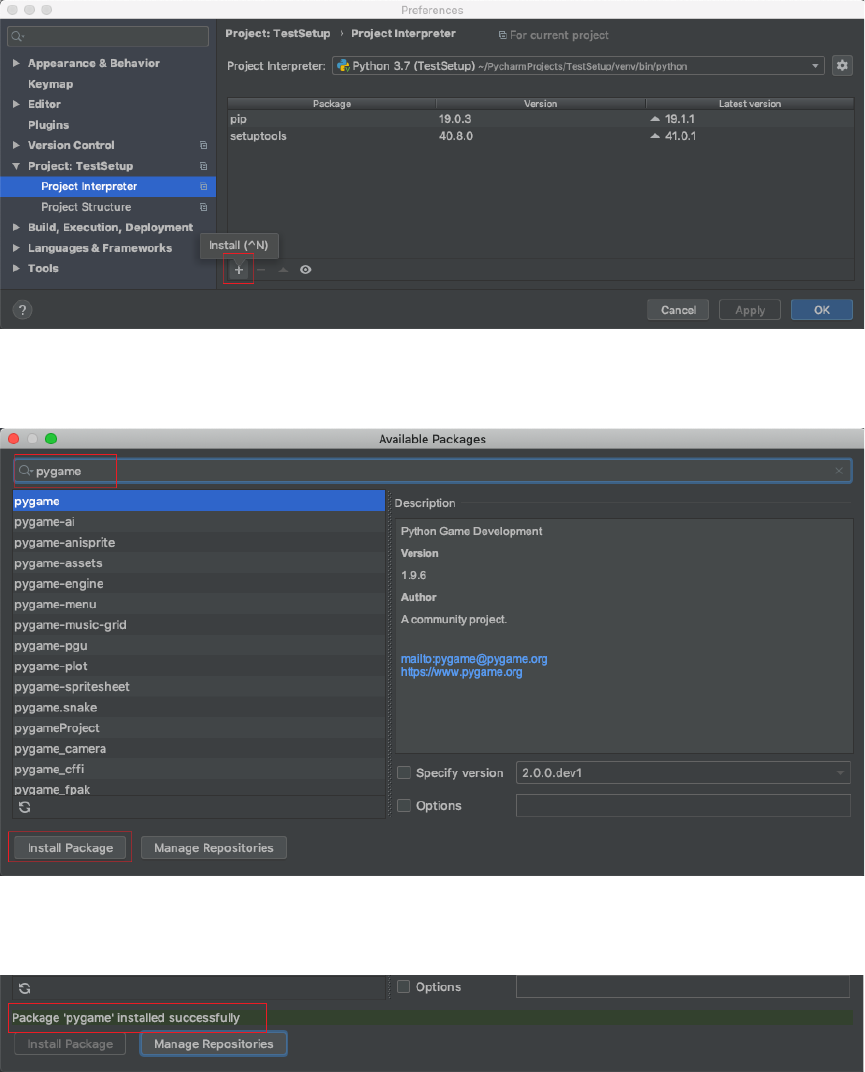The height and width of the screenshot is (1072, 865).
Task: Click the minus Uninstall package icon
Action: pyautogui.click(x=261, y=270)
